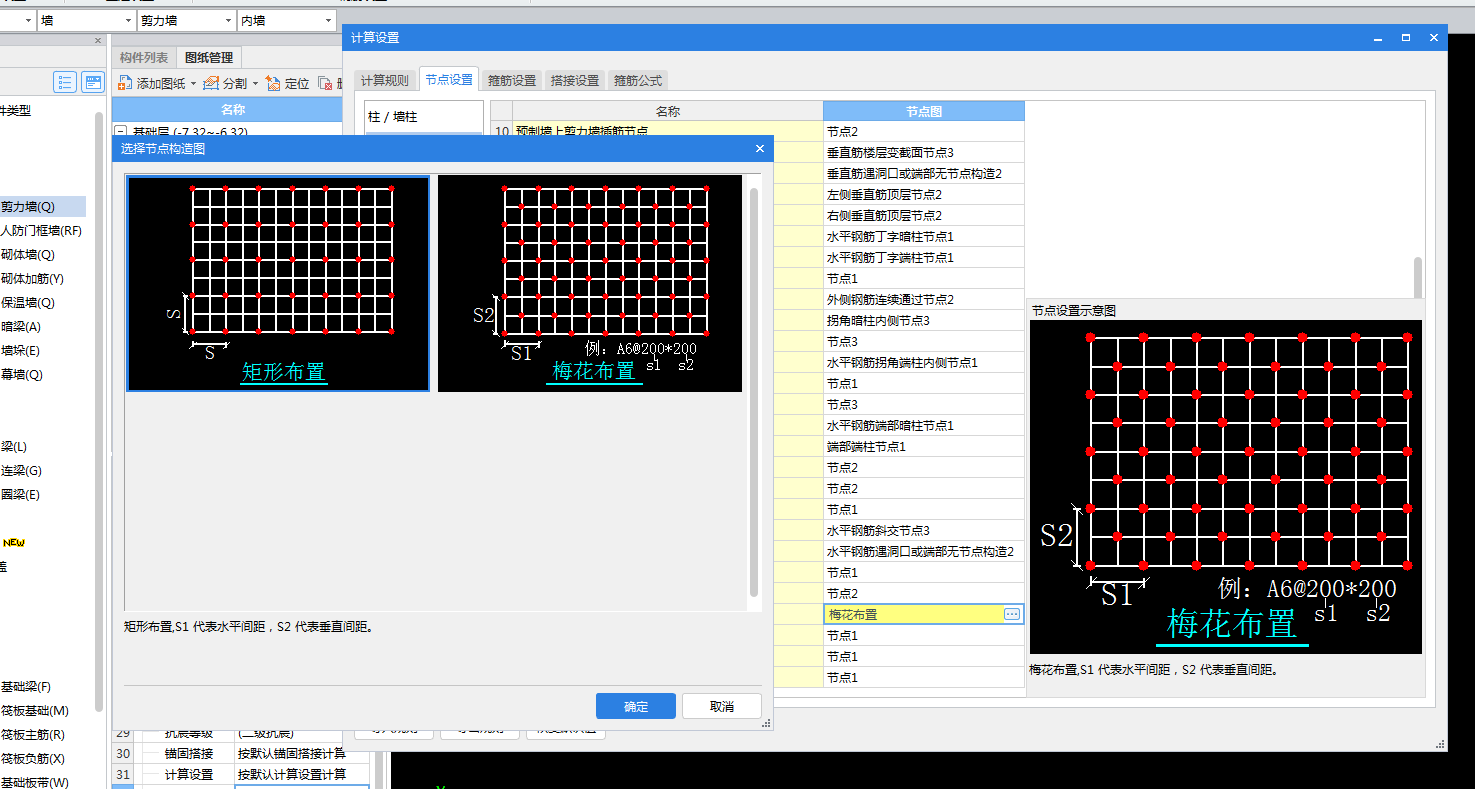Image resolution: width=1475 pixels, height=789 pixels.
Task: Close the left navigation panel
Action: (x=98, y=41)
